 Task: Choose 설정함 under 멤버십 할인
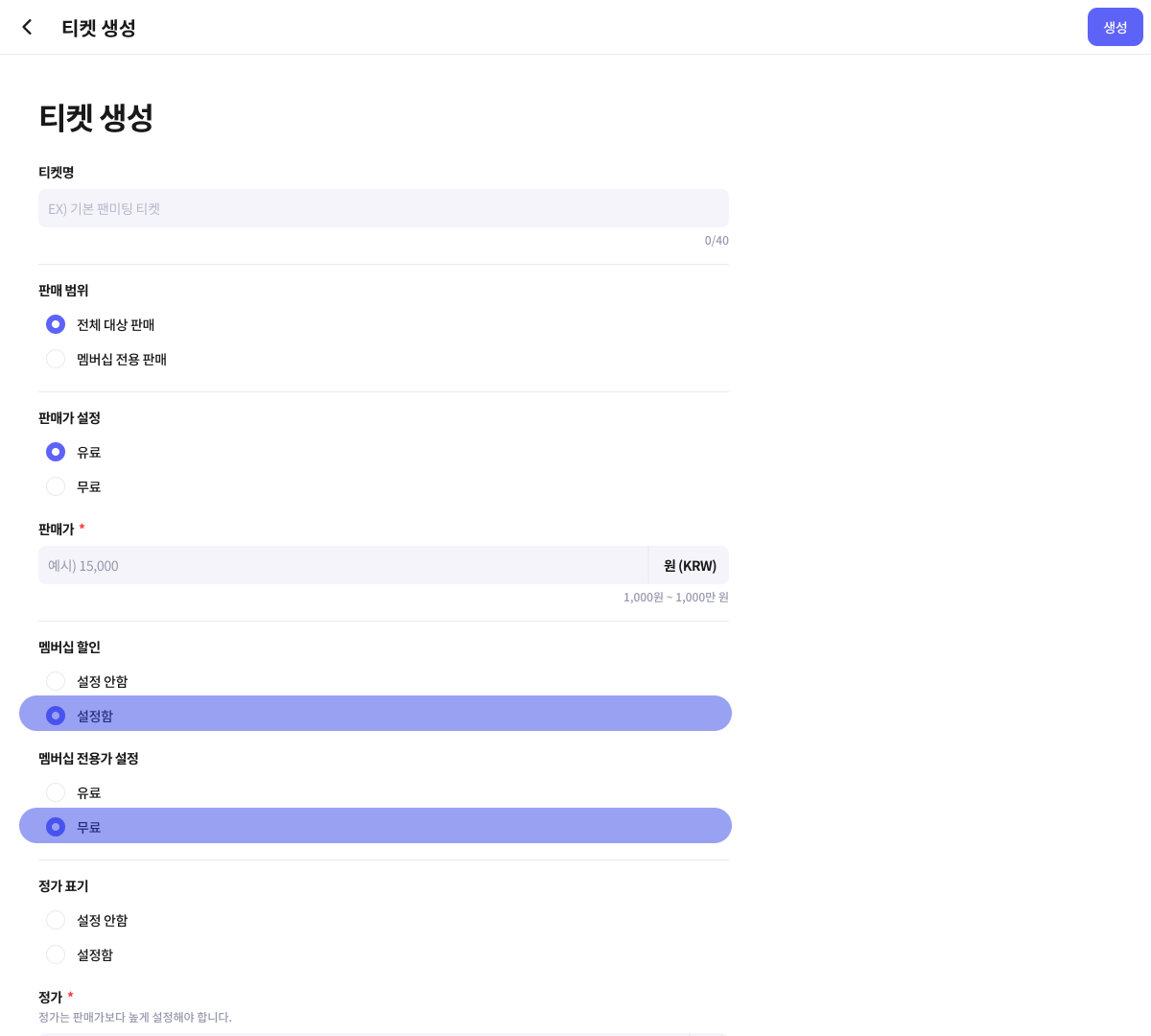click(56, 716)
